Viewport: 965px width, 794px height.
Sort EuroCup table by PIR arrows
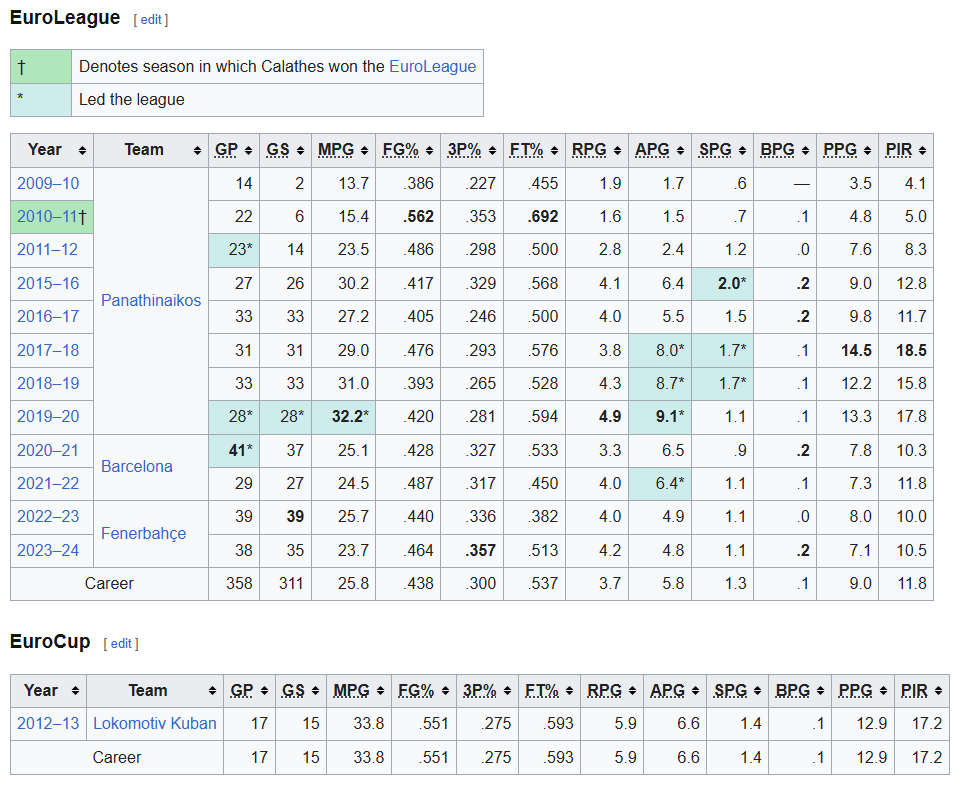(939, 691)
